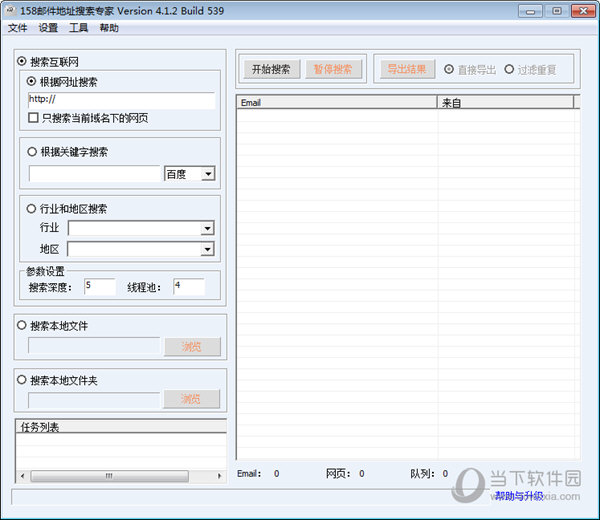600x520 pixels.
Task: Select the 过滤重复 radio option
Action: (x=509, y=69)
